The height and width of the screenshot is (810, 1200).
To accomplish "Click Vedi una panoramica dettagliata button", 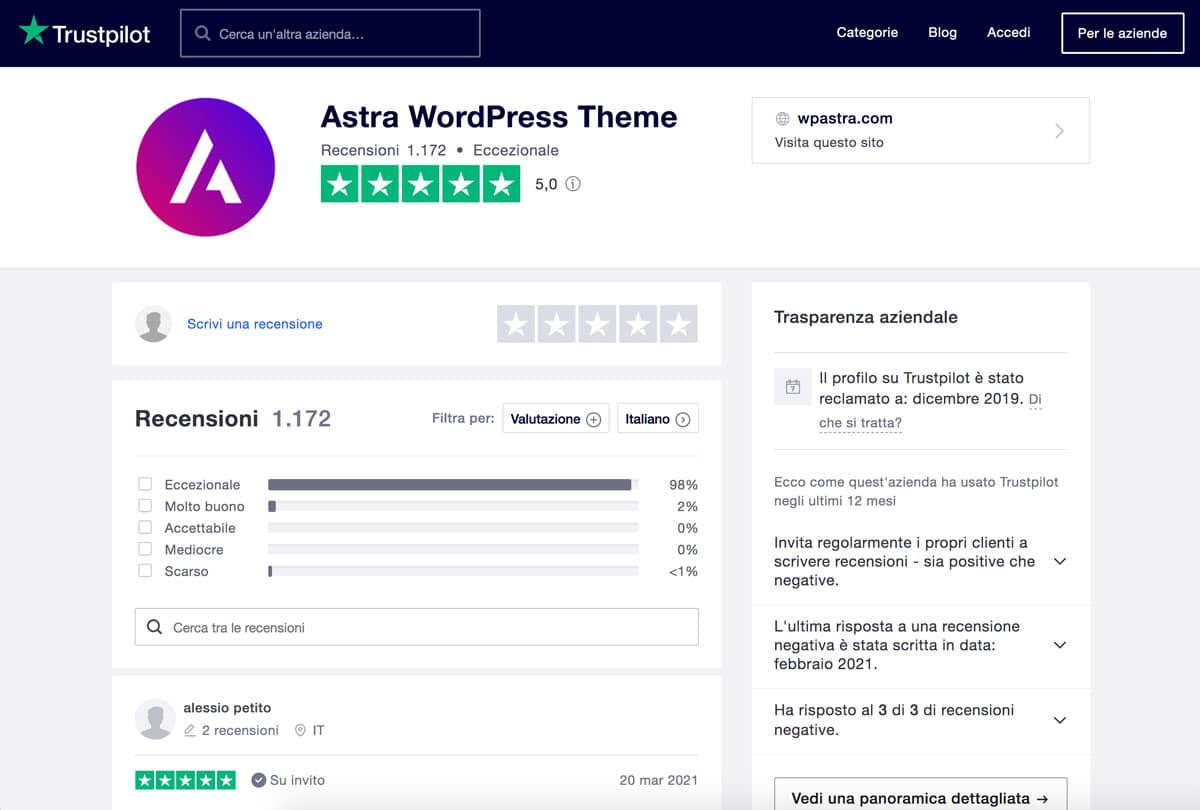I will click(920, 798).
